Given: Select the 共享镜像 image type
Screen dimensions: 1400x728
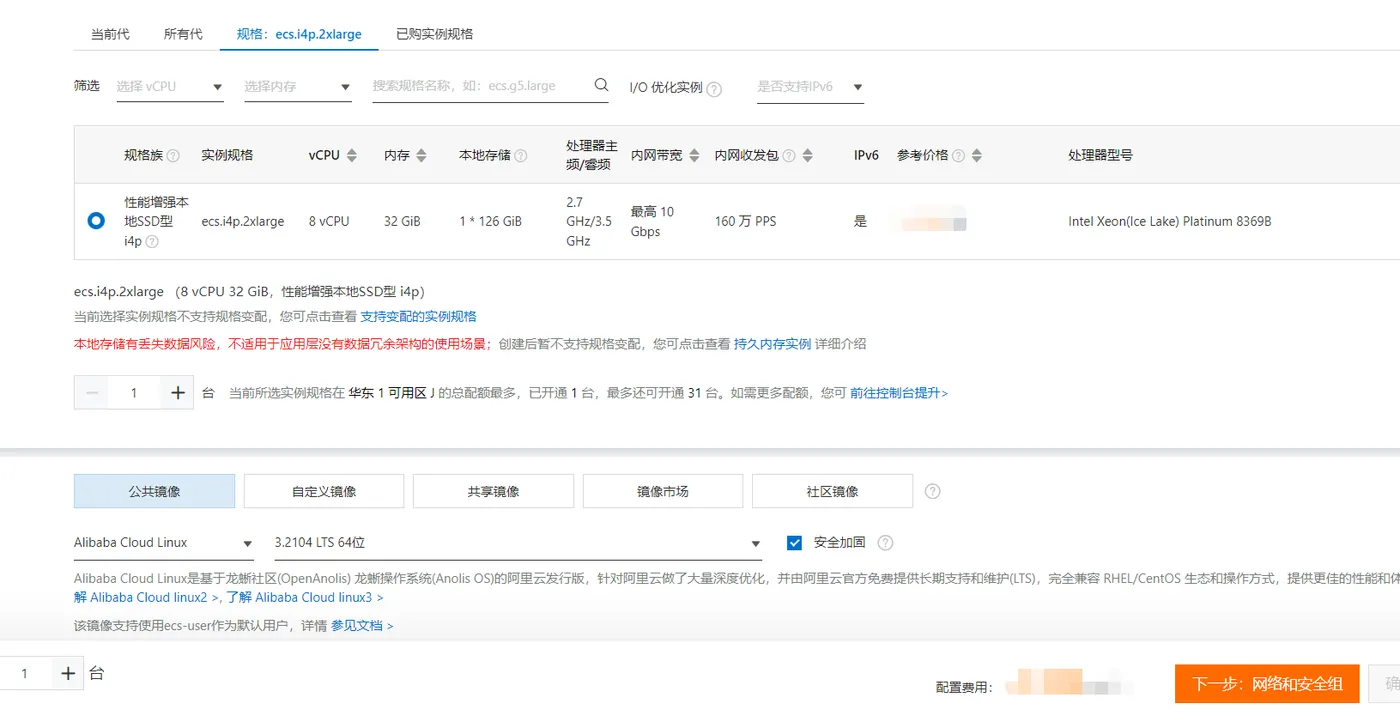Looking at the screenshot, I should (493, 491).
